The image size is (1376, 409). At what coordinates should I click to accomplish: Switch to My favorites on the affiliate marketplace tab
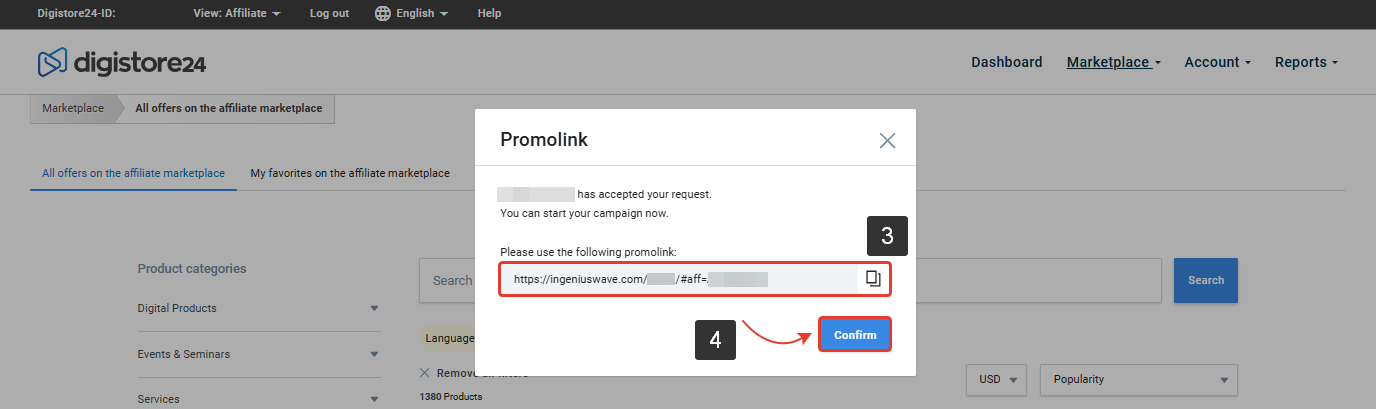350,173
